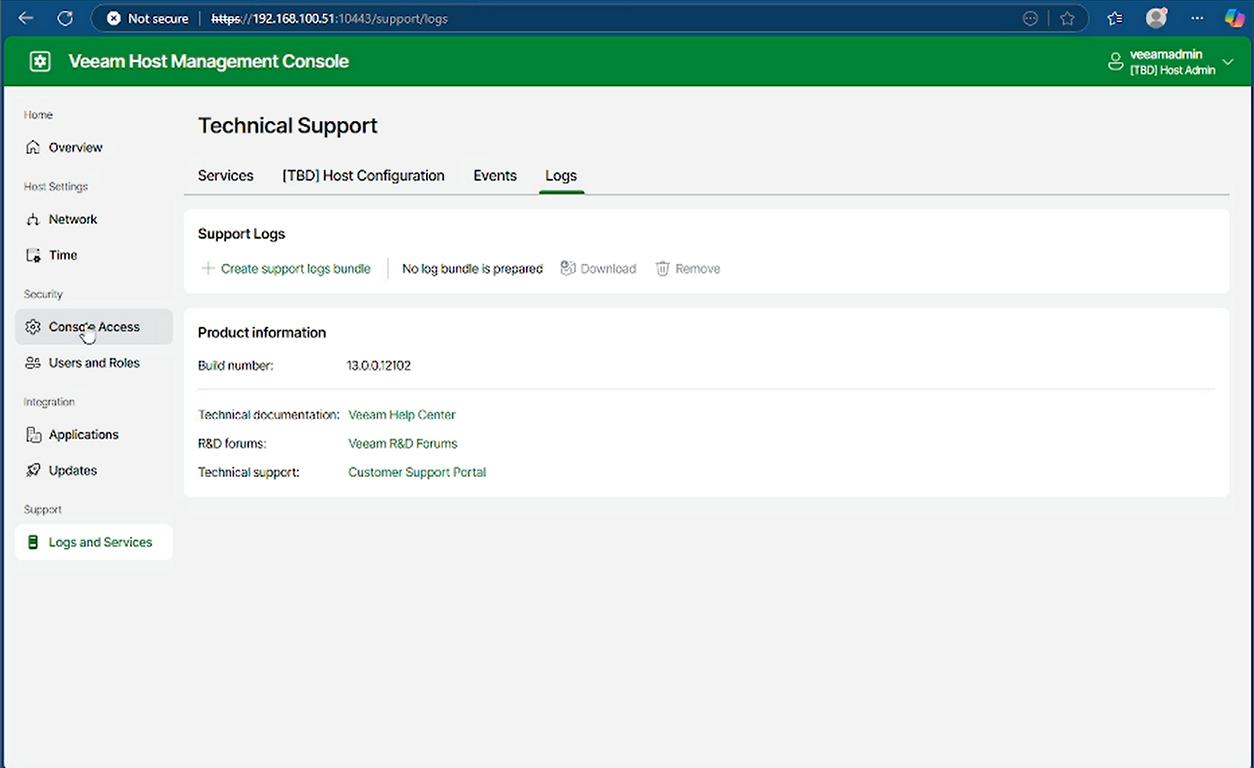Image resolution: width=1254 pixels, height=768 pixels.
Task: Open Overview via its home icon
Action: [x=33, y=147]
